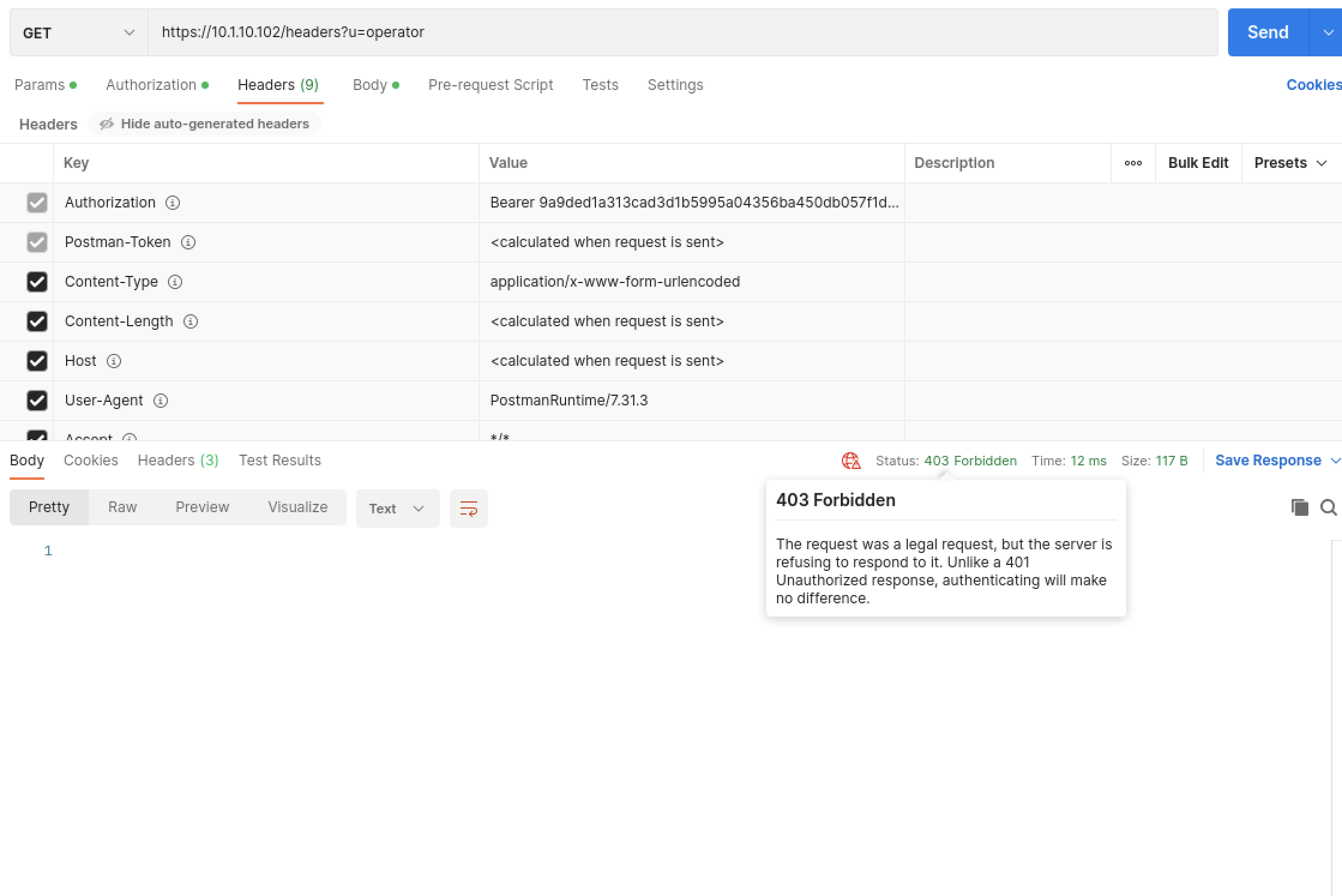The image size is (1342, 896).
Task: Open the response Cookies tab
Action: [x=91, y=461]
